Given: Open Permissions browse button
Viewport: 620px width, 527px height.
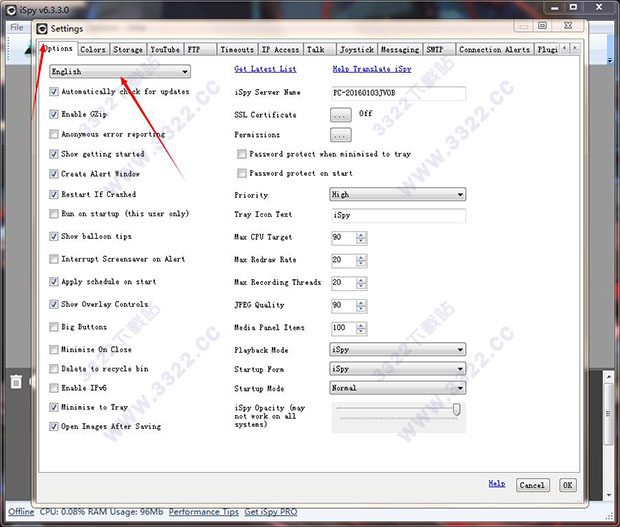Looking at the screenshot, I should (x=340, y=135).
